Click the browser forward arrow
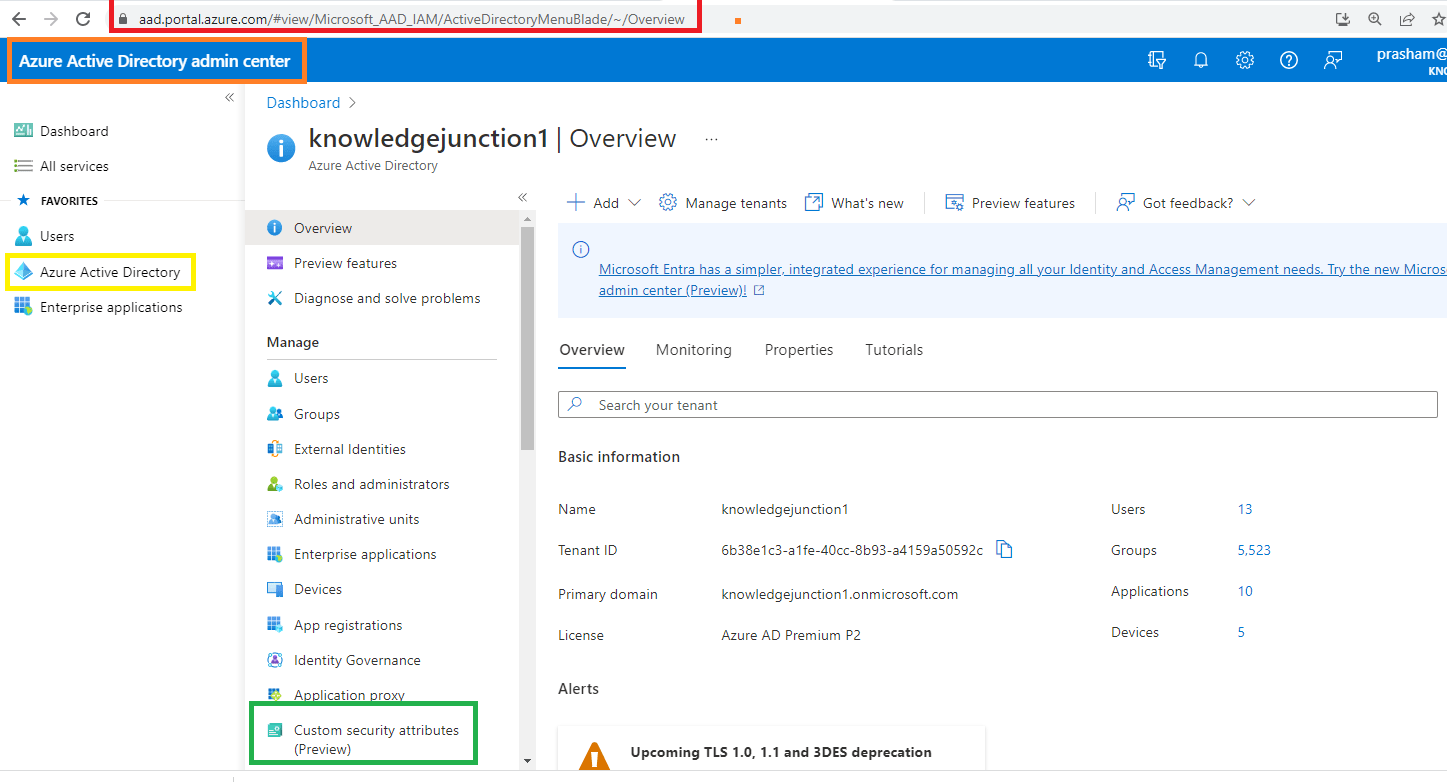1447x782 pixels. [x=51, y=19]
